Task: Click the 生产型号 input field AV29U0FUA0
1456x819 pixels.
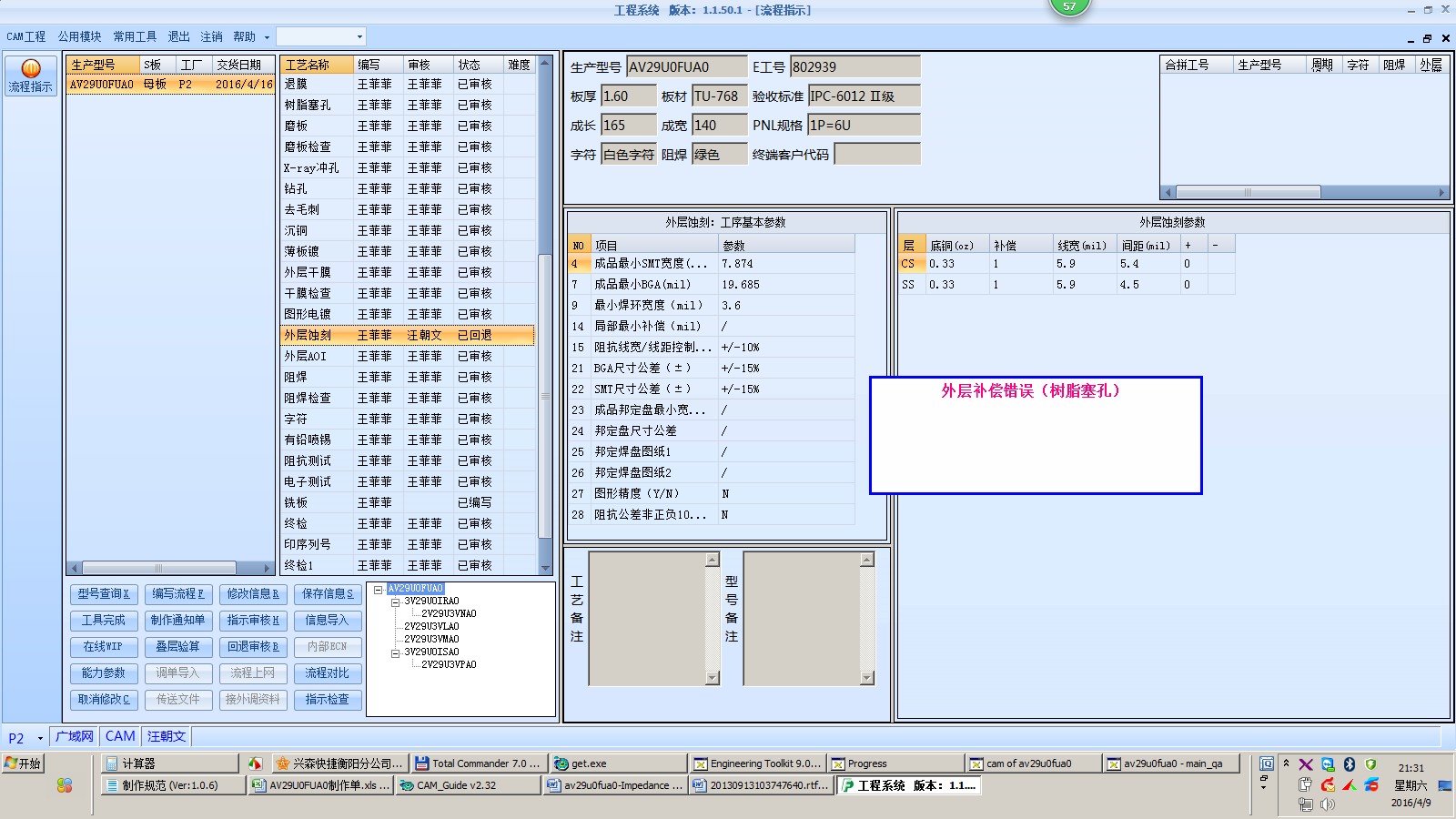Action: coord(687,67)
